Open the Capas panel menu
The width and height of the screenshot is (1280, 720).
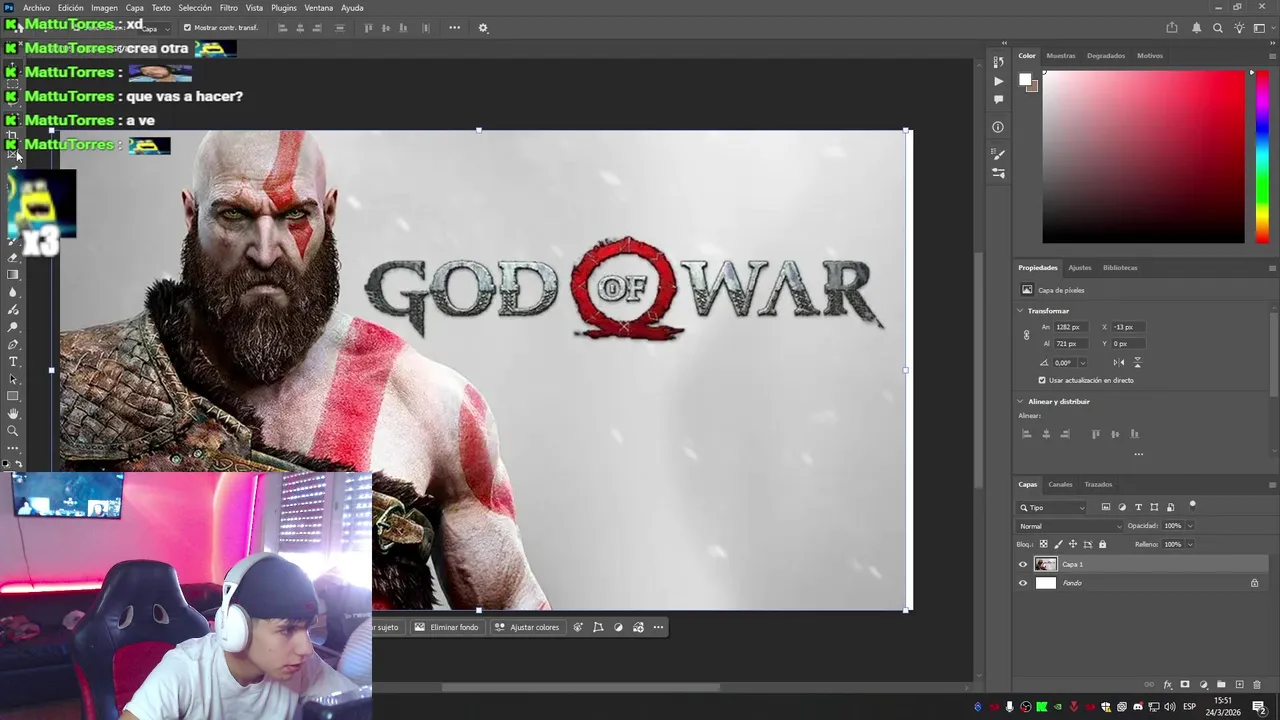[1271, 485]
